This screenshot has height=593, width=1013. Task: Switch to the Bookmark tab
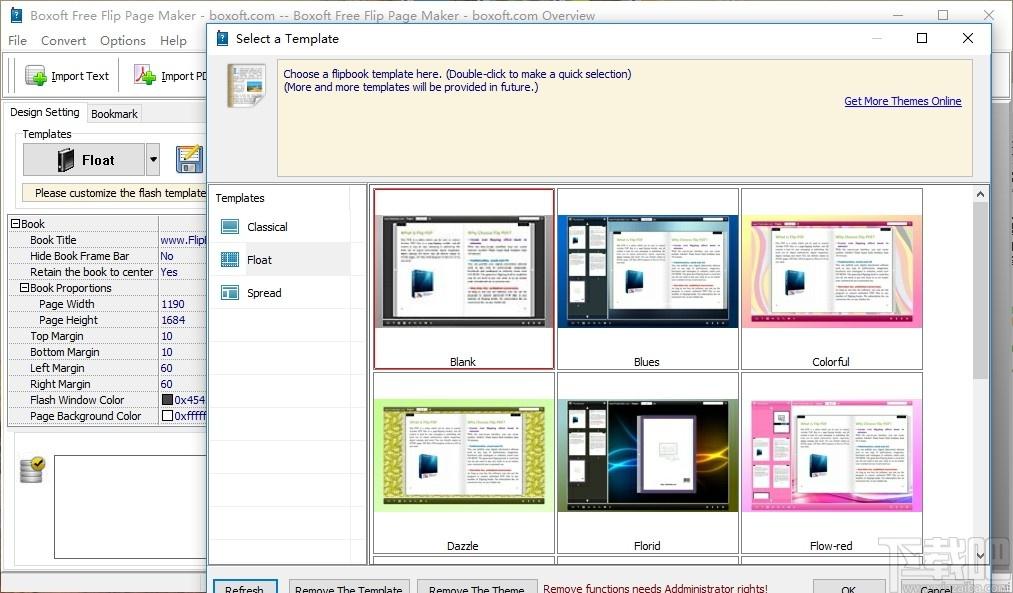coord(114,114)
